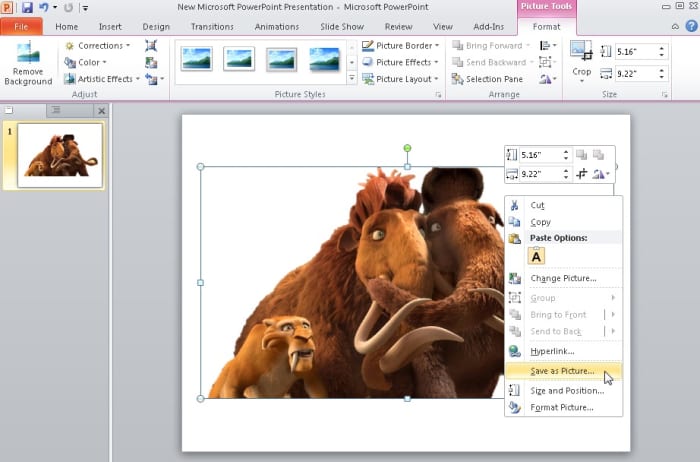Image resolution: width=700 pixels, height=462 pixels.
Task: Click the Undo icon in Quick Access Toolbar
Action: [43, 7]
